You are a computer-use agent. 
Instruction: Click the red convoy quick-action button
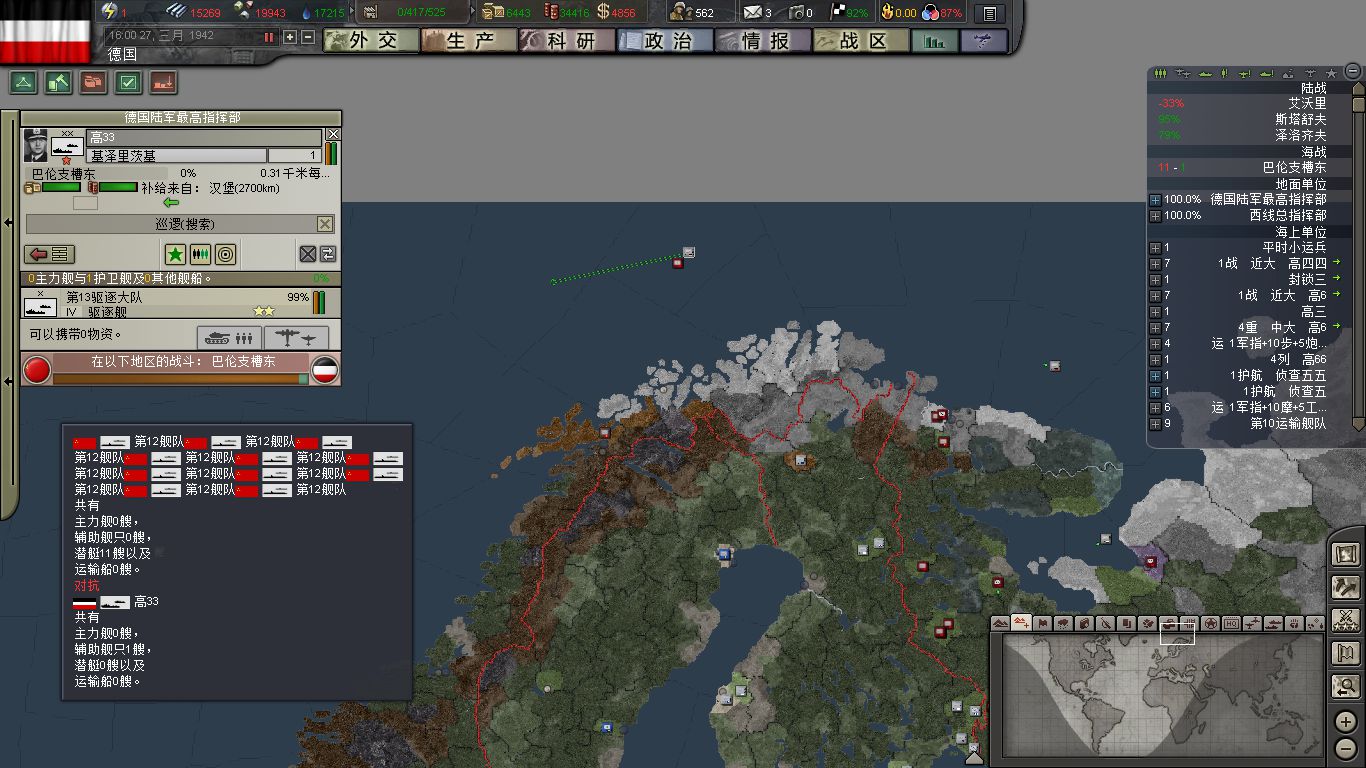coord(93,82)
